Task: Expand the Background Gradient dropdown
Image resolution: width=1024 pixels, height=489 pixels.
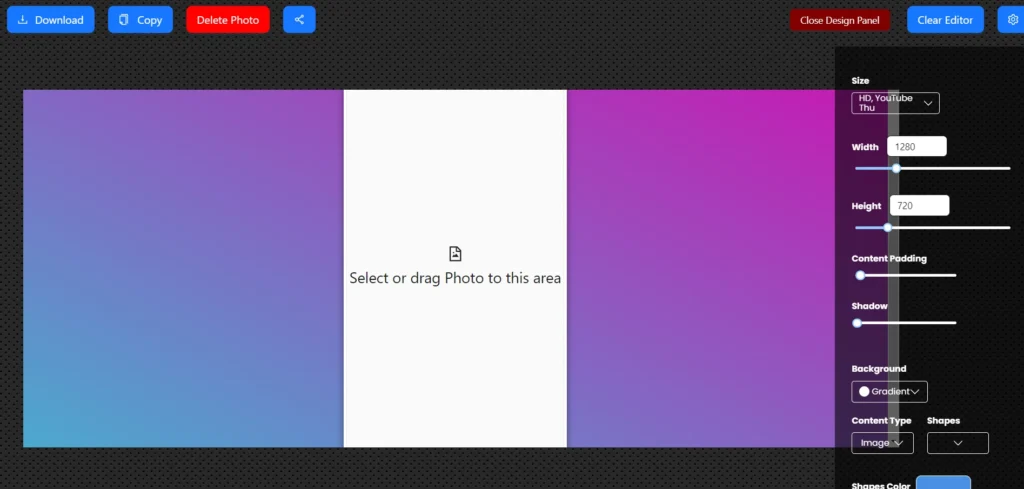Action: click(x=889, y=391)
